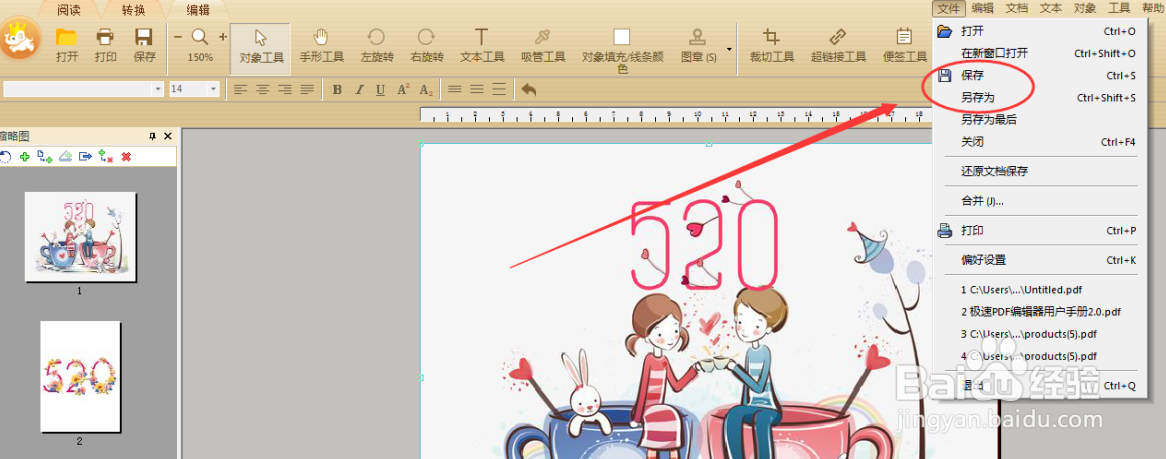Expand the Stamp tool dropdown arrow
Viewport: 1166px width, 459px height.
coord(729,49)
